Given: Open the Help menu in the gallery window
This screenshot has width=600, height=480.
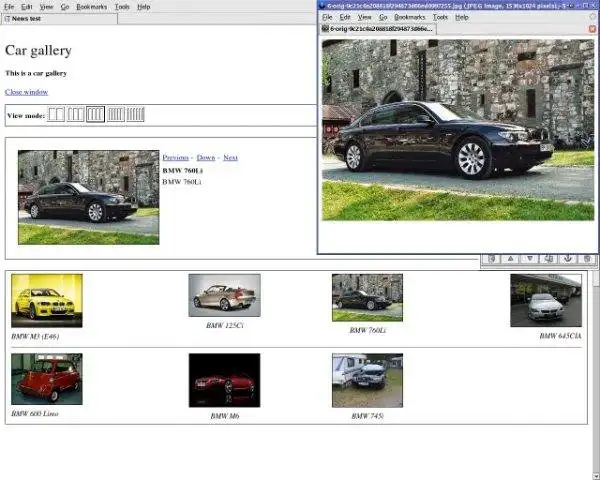Looking at the screenshot, I should pyautogui.click(x=143, y=7).
